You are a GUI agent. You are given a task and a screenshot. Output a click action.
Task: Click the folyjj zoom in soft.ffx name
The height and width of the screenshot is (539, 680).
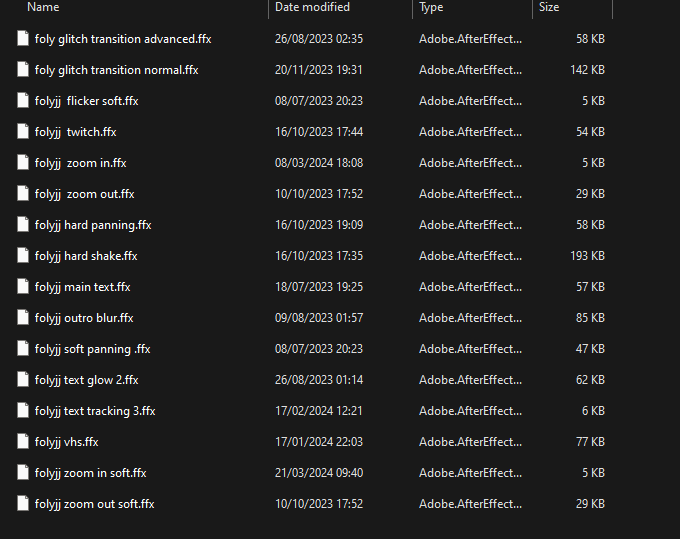click(91, 473)
